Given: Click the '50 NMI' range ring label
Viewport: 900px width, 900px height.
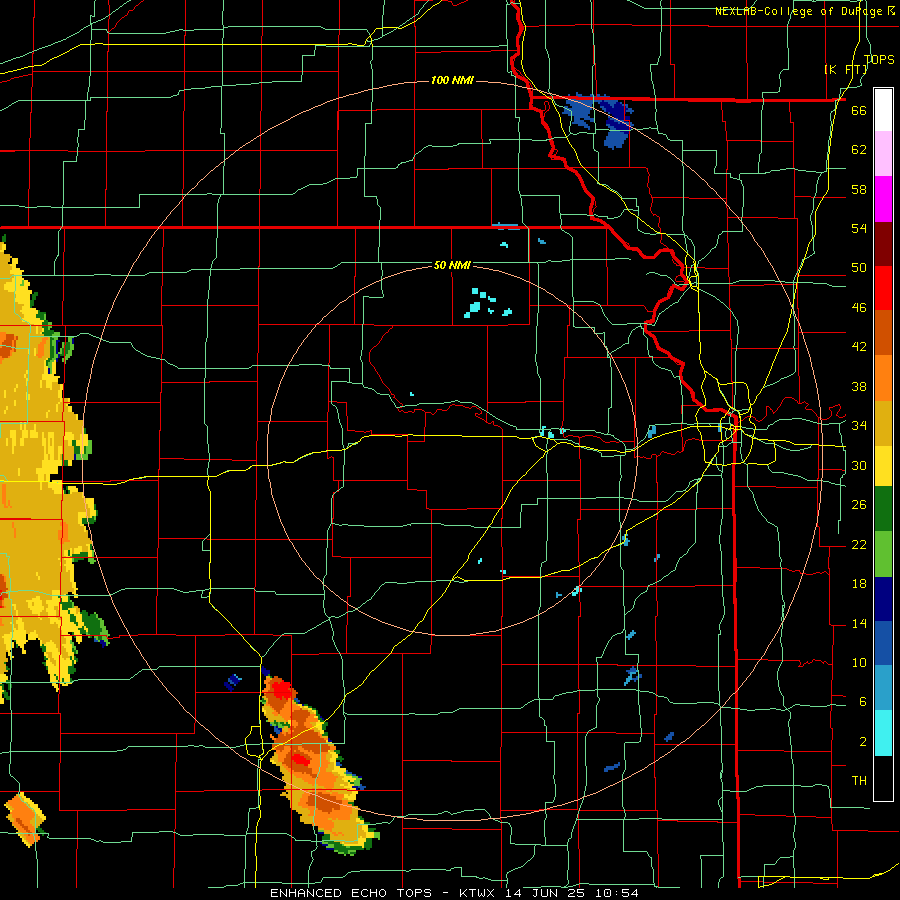Looking at the screenshot, I should coord(452,265).
